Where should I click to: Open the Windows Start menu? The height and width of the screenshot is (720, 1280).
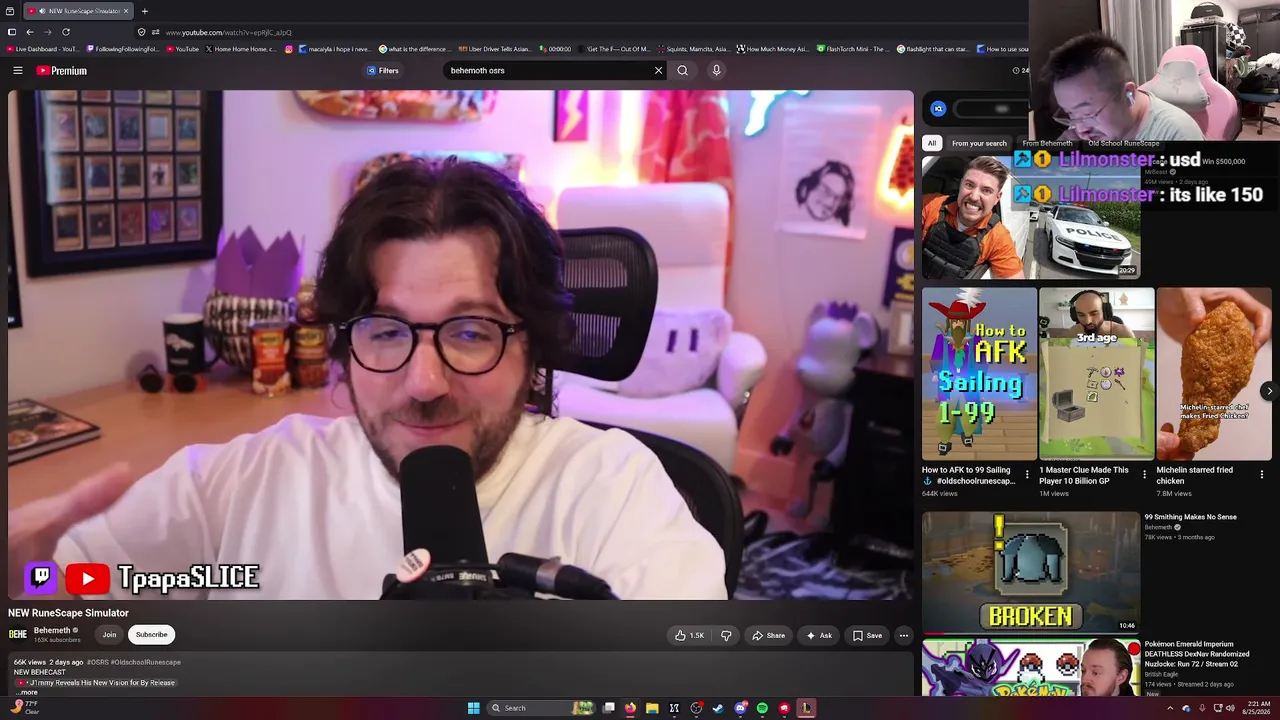[473, 708]
